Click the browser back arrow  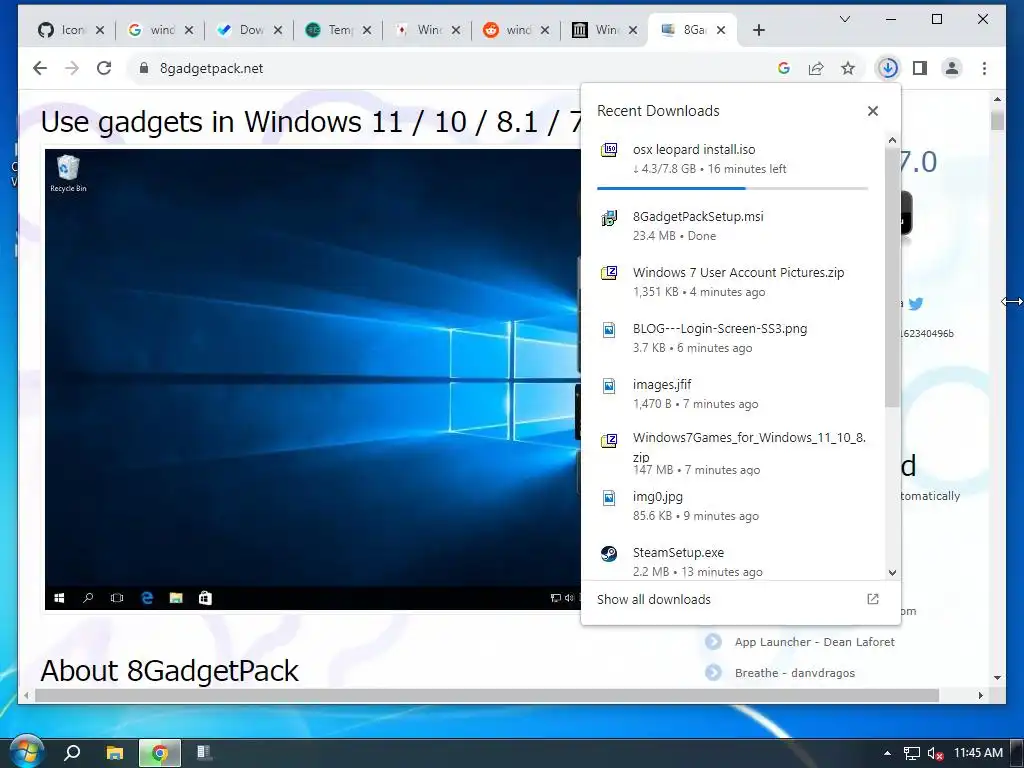coord(40,68)
